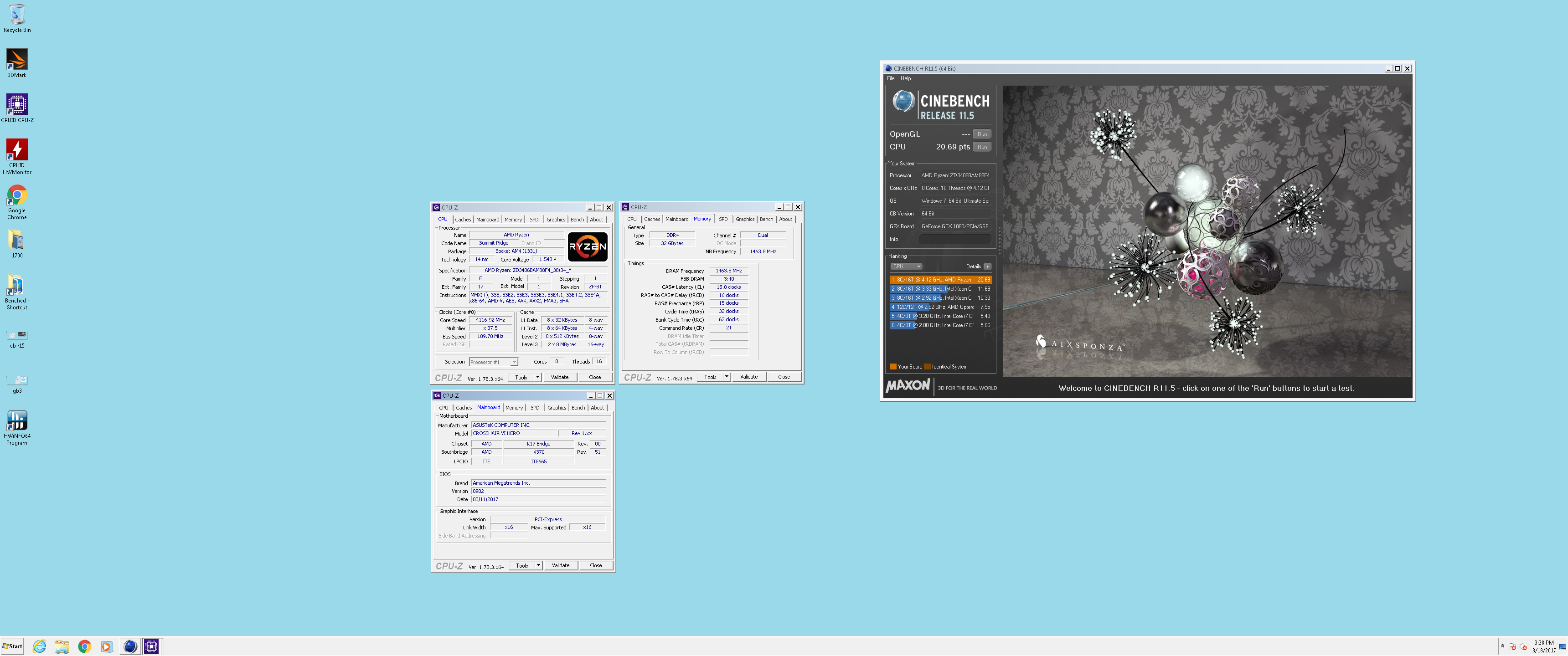Screen dimensions: 1568x656
Task: Click Tools button in CPU window
Action: 521,377
